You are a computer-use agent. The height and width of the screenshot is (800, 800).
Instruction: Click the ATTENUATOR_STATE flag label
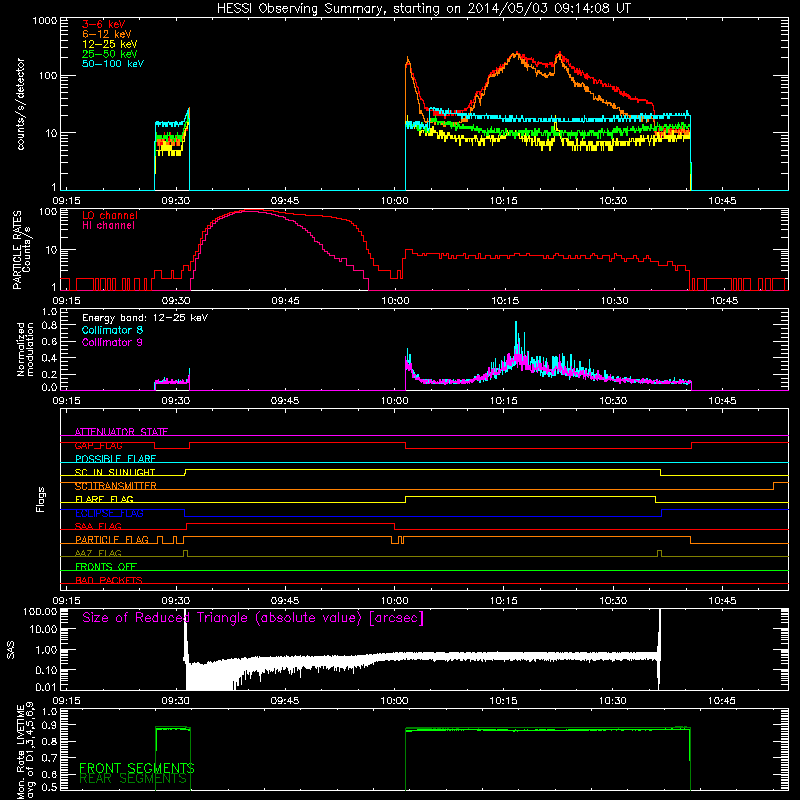pos(121,432)
